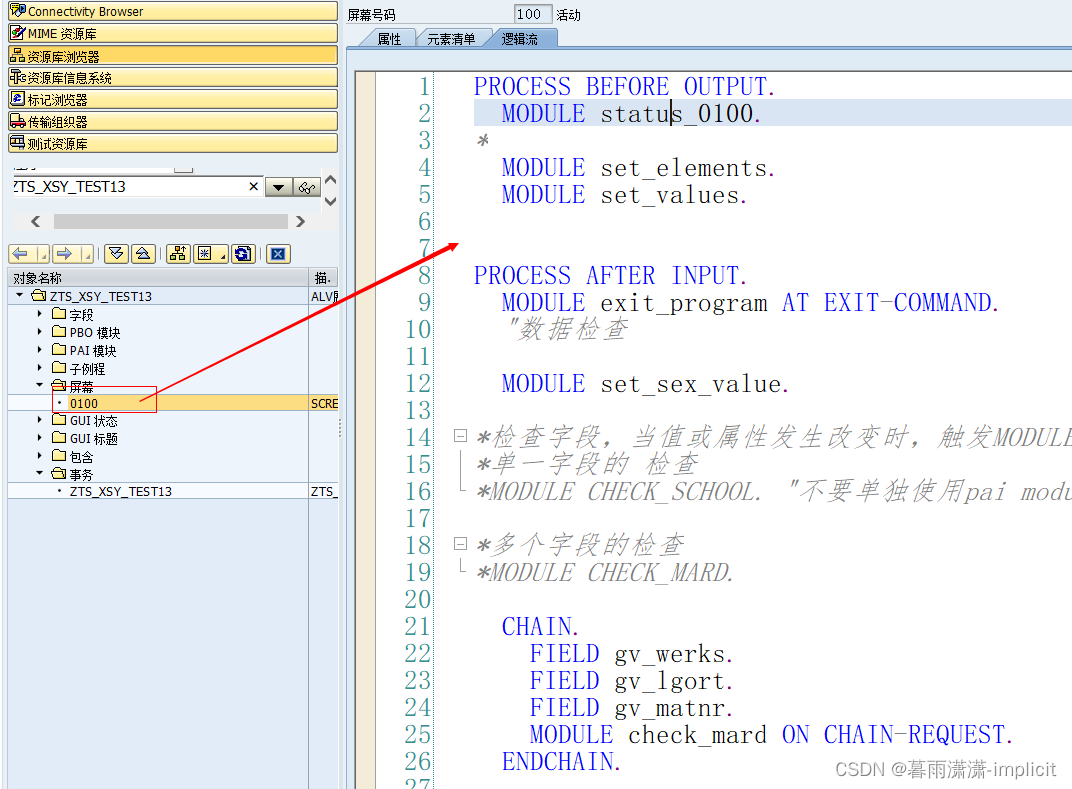Collapse the comment block at line 18

(461, 544)
